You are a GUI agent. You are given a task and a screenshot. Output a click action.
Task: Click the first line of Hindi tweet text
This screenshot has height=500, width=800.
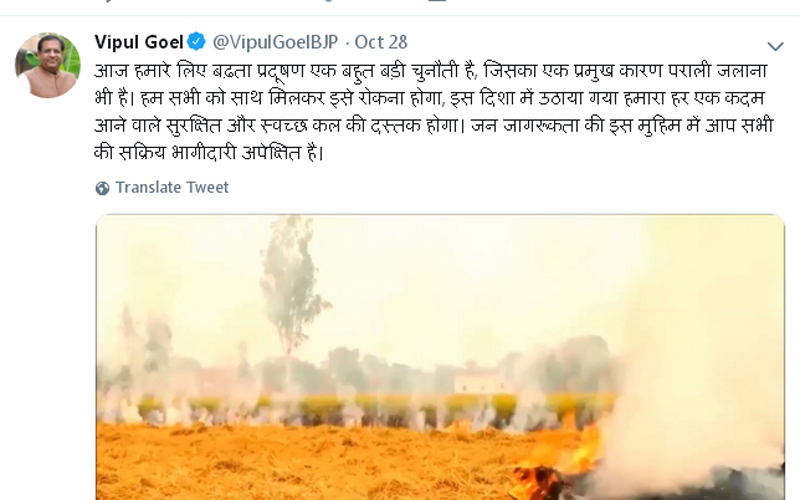click(431, 70)
